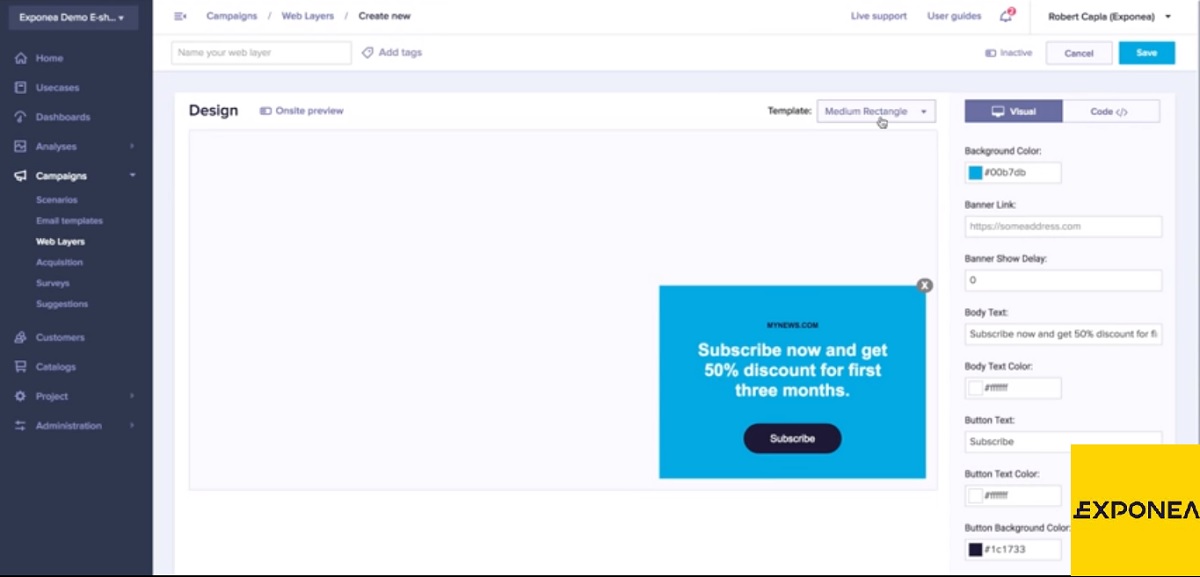1200x577 pixels.
Task: Click the Customers icon in sidebar
Action: tap(21, 337)
